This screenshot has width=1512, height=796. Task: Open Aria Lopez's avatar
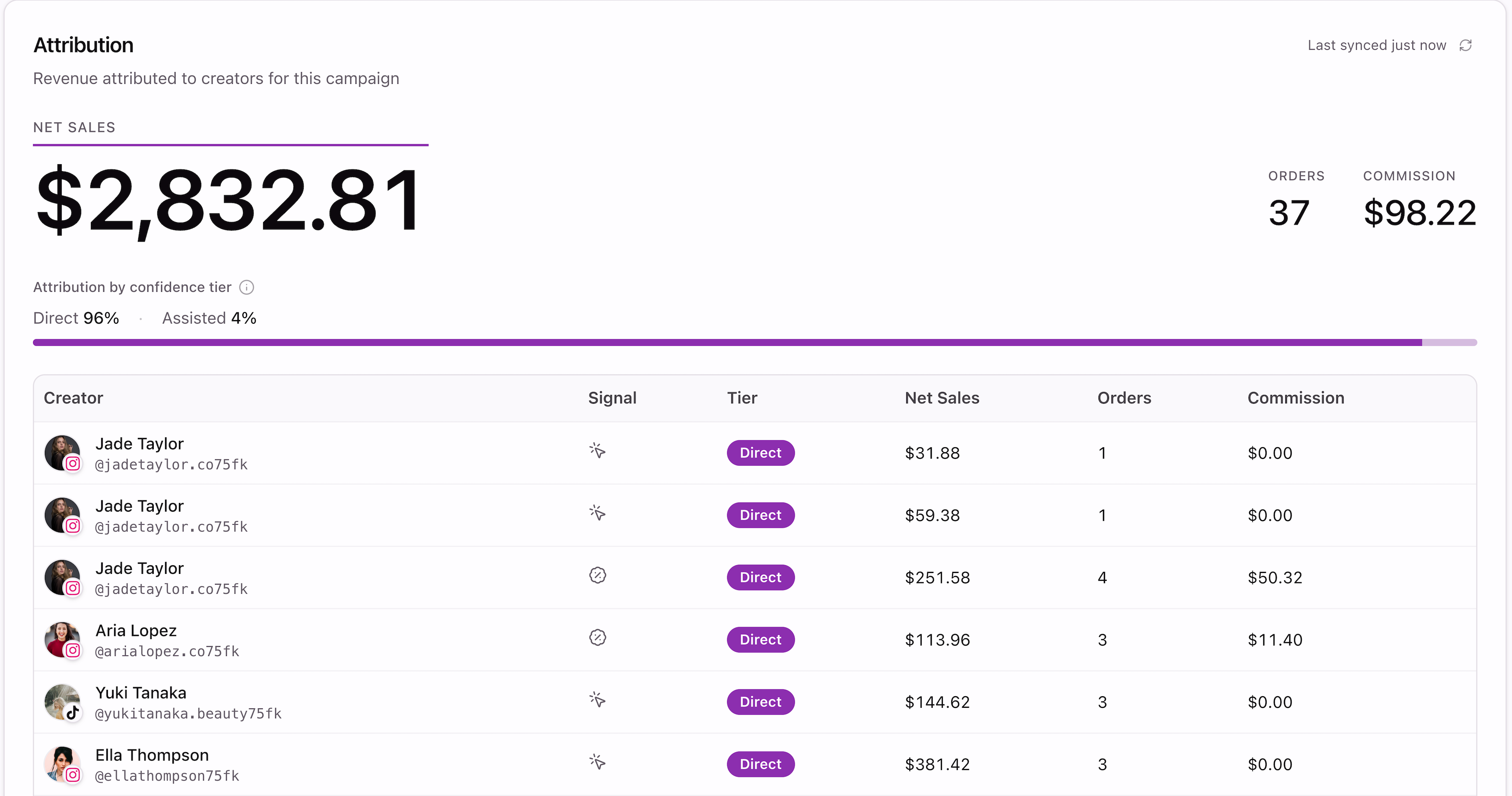(62, 639)
